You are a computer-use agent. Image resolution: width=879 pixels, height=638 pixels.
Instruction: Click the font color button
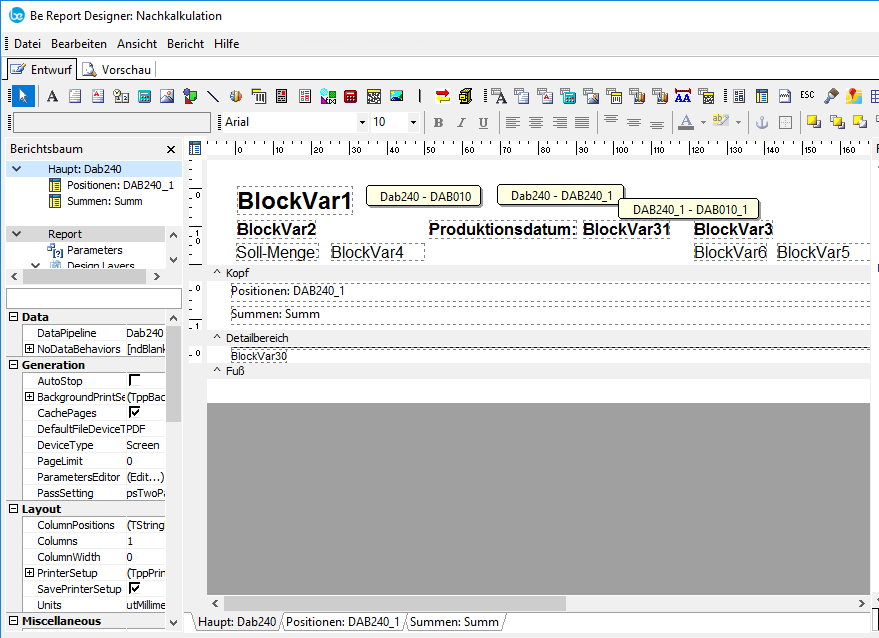coord(685,122)
